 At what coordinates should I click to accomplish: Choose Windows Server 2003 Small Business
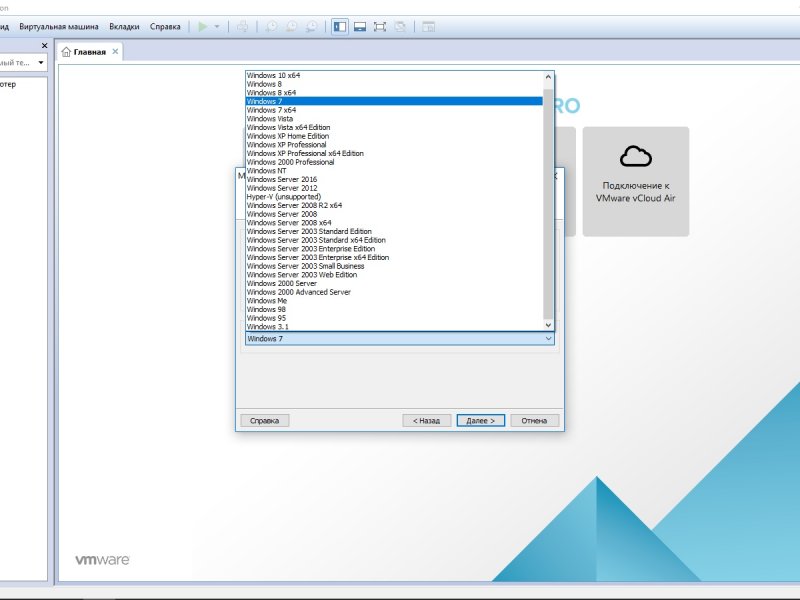(x=394, y=266)
